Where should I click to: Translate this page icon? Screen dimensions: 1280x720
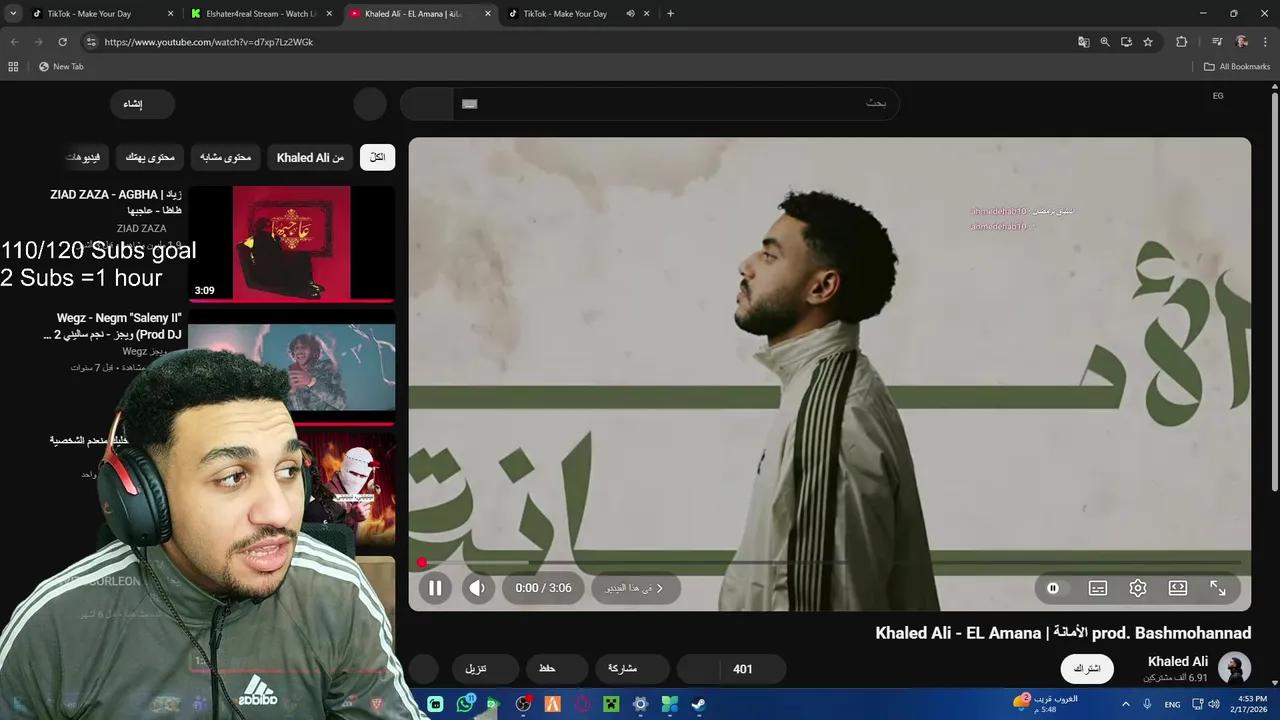[1083, 42]
